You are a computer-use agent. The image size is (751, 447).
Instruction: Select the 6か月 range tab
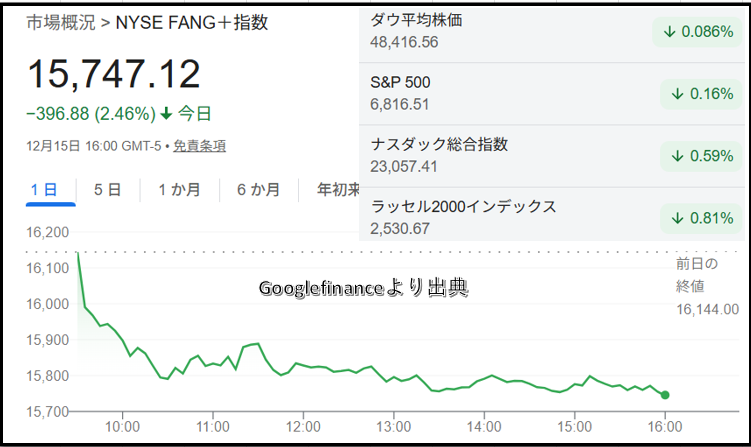coord(257,189)
